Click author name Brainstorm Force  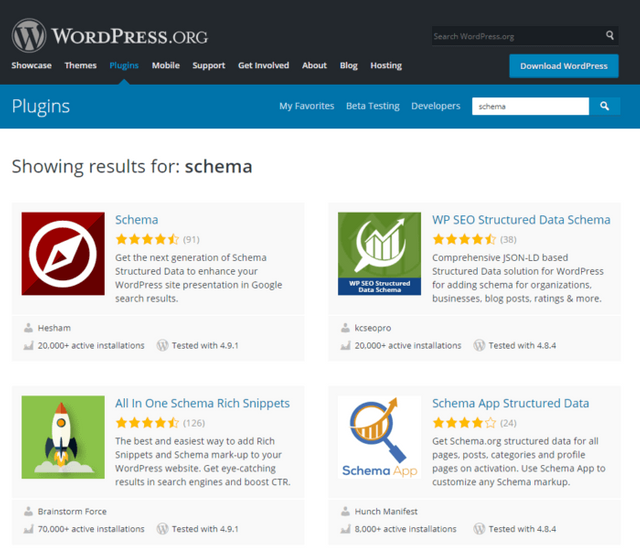tap(72, 511)
